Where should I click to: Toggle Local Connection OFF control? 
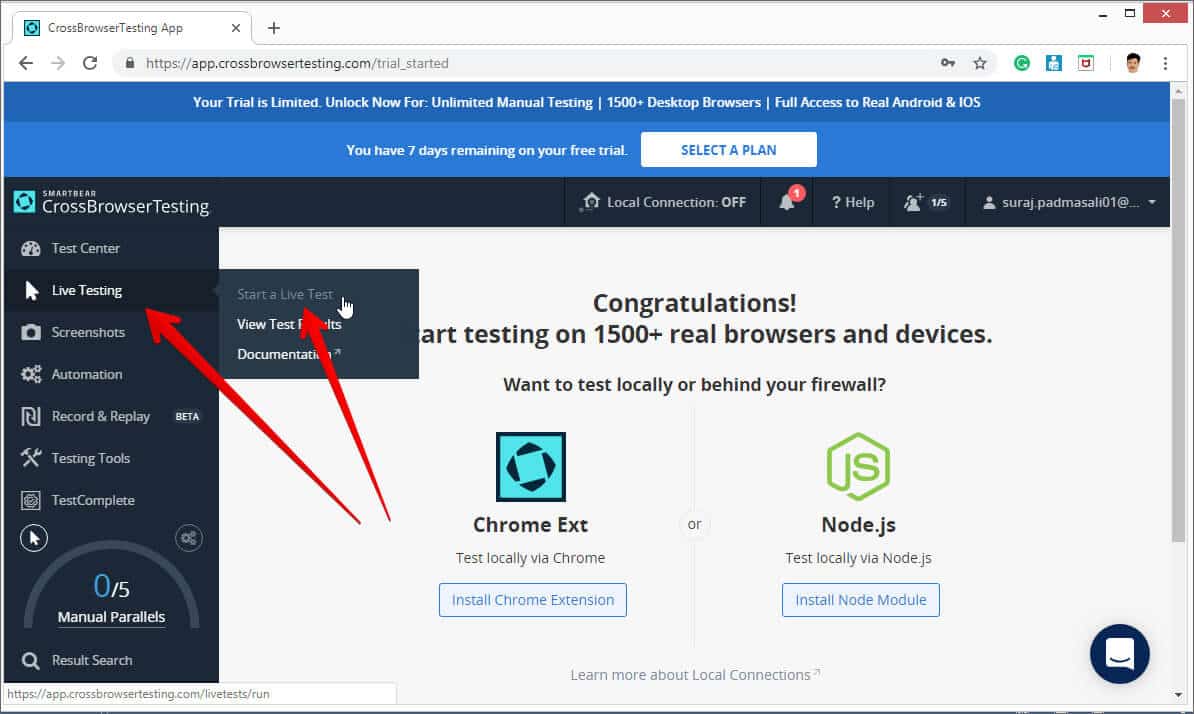pyautogui.click(x=662, y=202)
